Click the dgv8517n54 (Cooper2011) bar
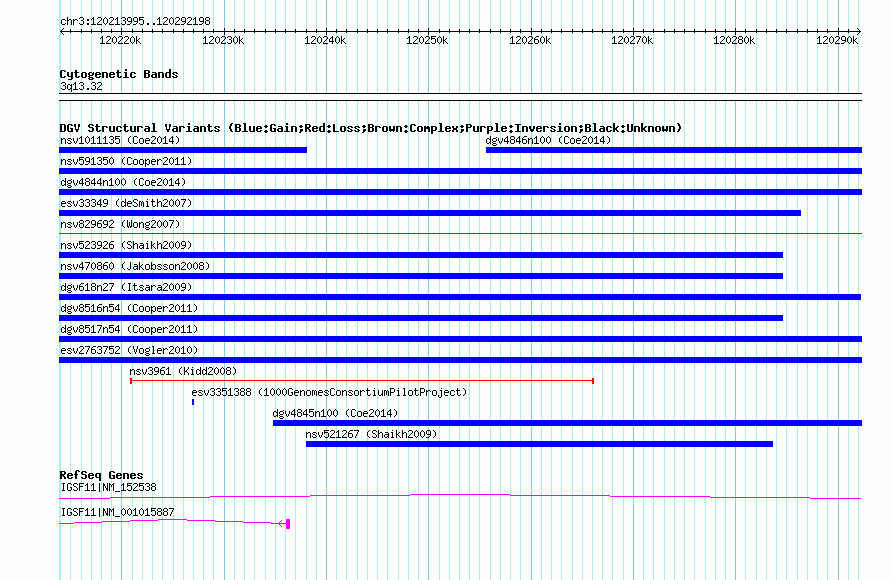 pyautogui.click(x=460, y=339)
